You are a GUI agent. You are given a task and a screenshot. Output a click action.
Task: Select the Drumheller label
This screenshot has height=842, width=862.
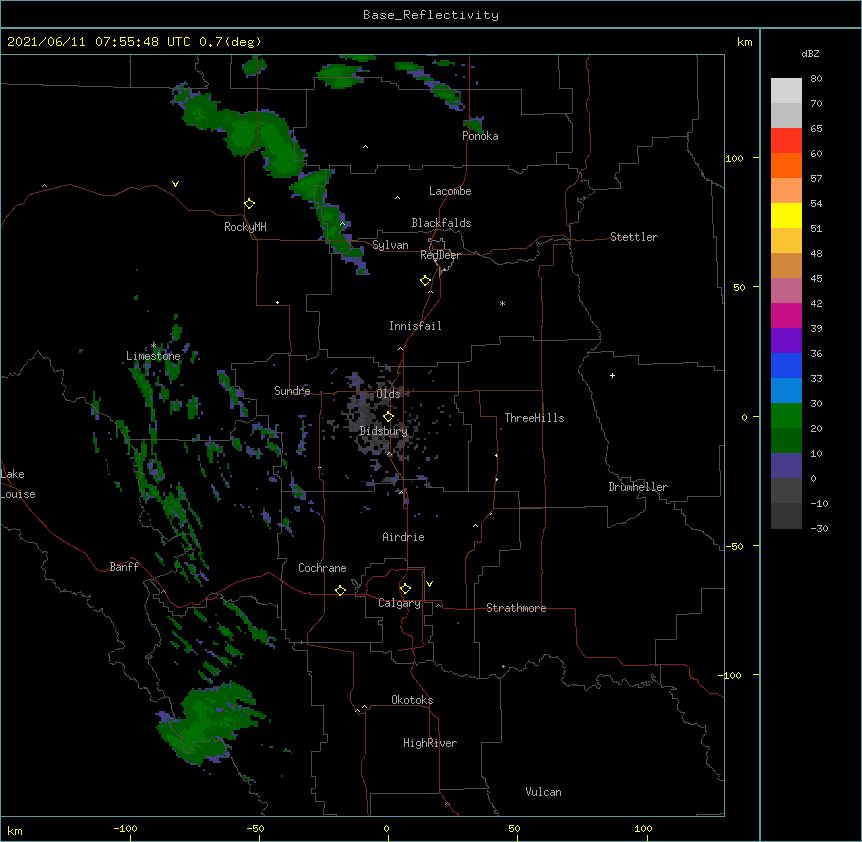[x=638, y=487]
